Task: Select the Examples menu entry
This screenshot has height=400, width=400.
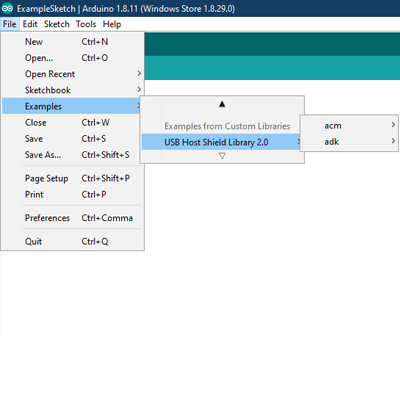Action: (71, 106)
